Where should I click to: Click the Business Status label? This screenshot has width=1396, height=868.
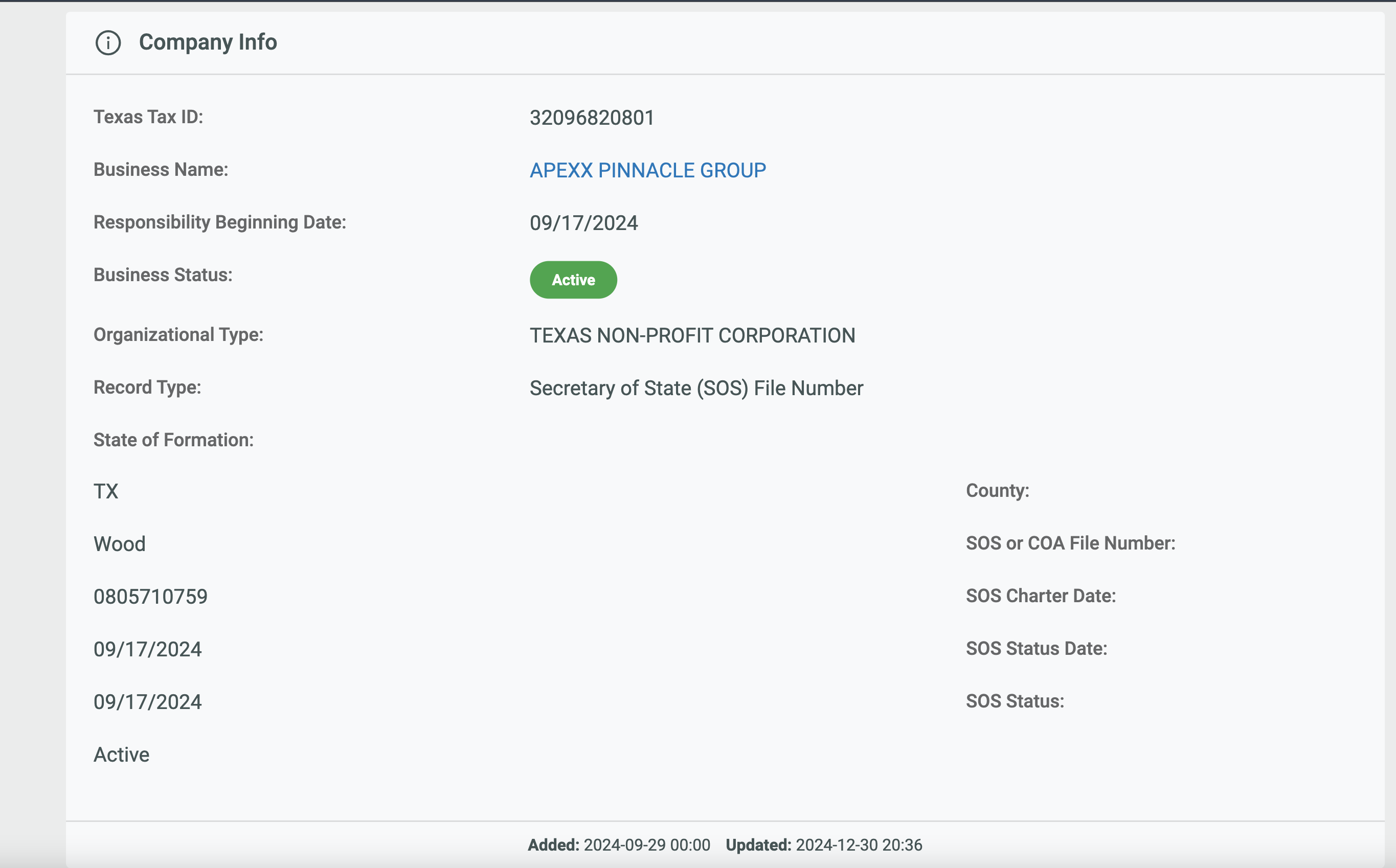163,275
